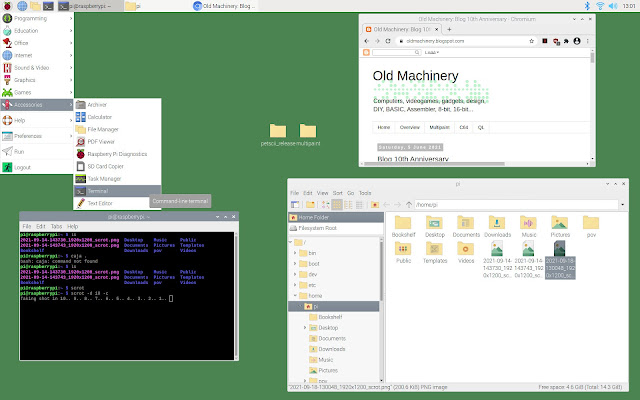Expand the etc folder in tree
Viewport: 640px width, 400px height.
pyautogui.click(x=295, y=285)
